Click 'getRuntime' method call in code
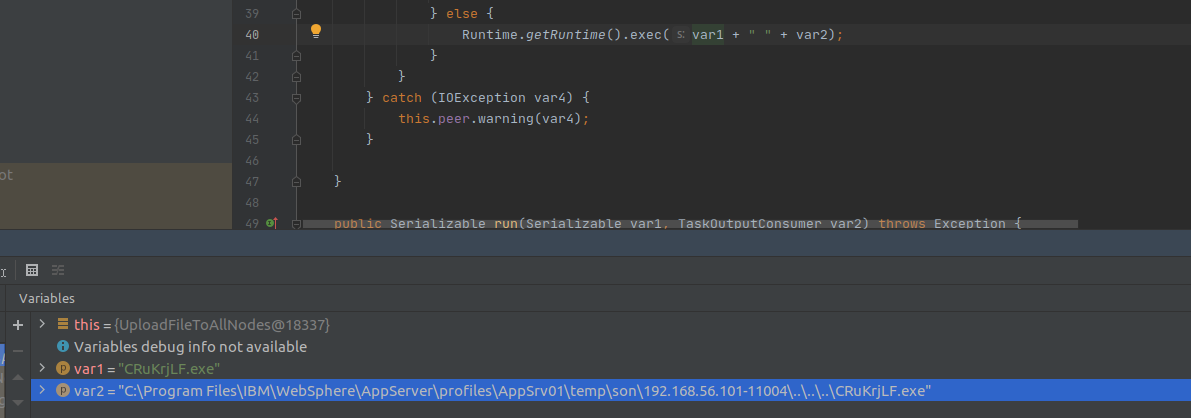Screen dimensions: 1191x418 pyautogui.click(x=566, y=35)
